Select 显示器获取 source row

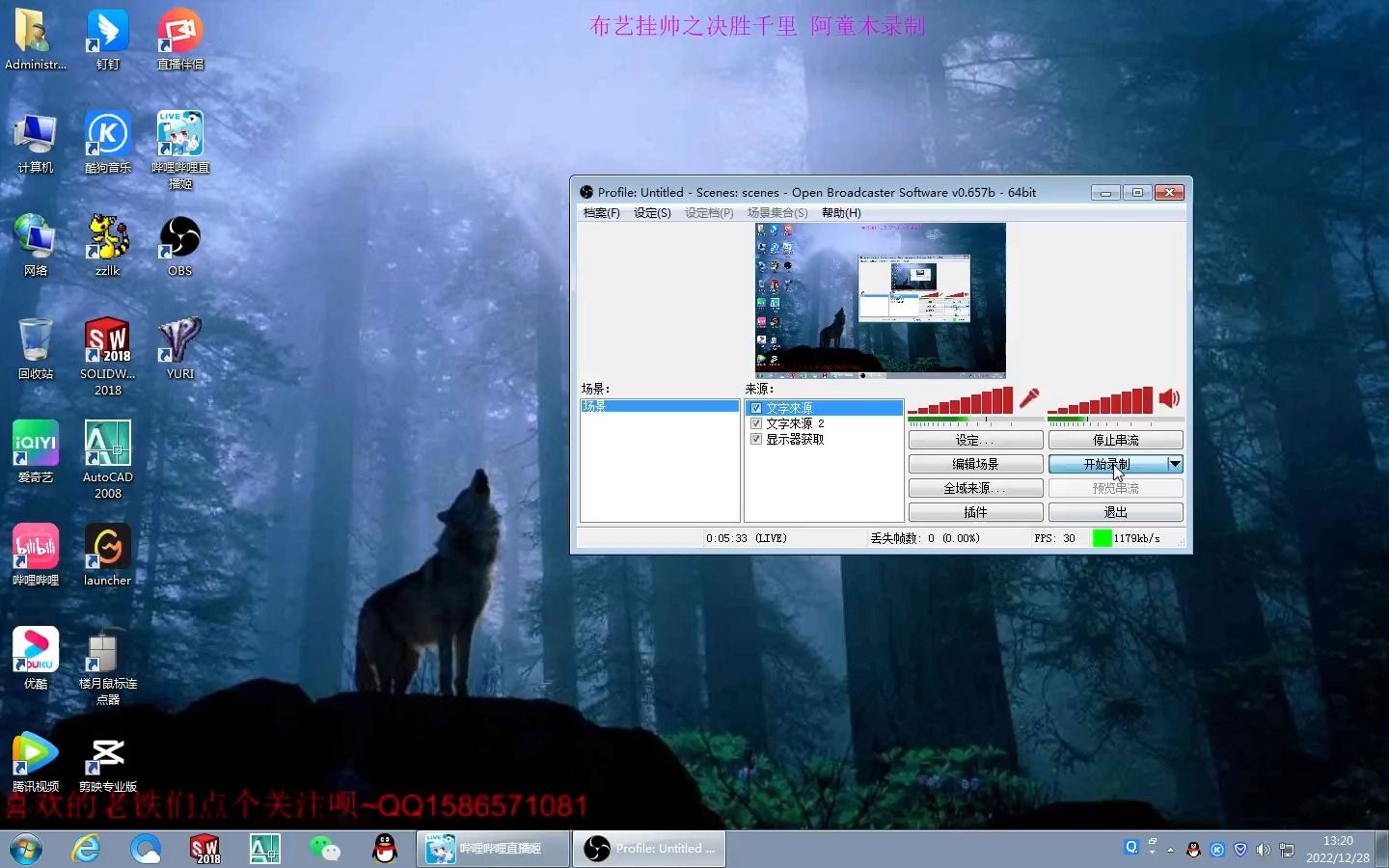coord(824,439)
